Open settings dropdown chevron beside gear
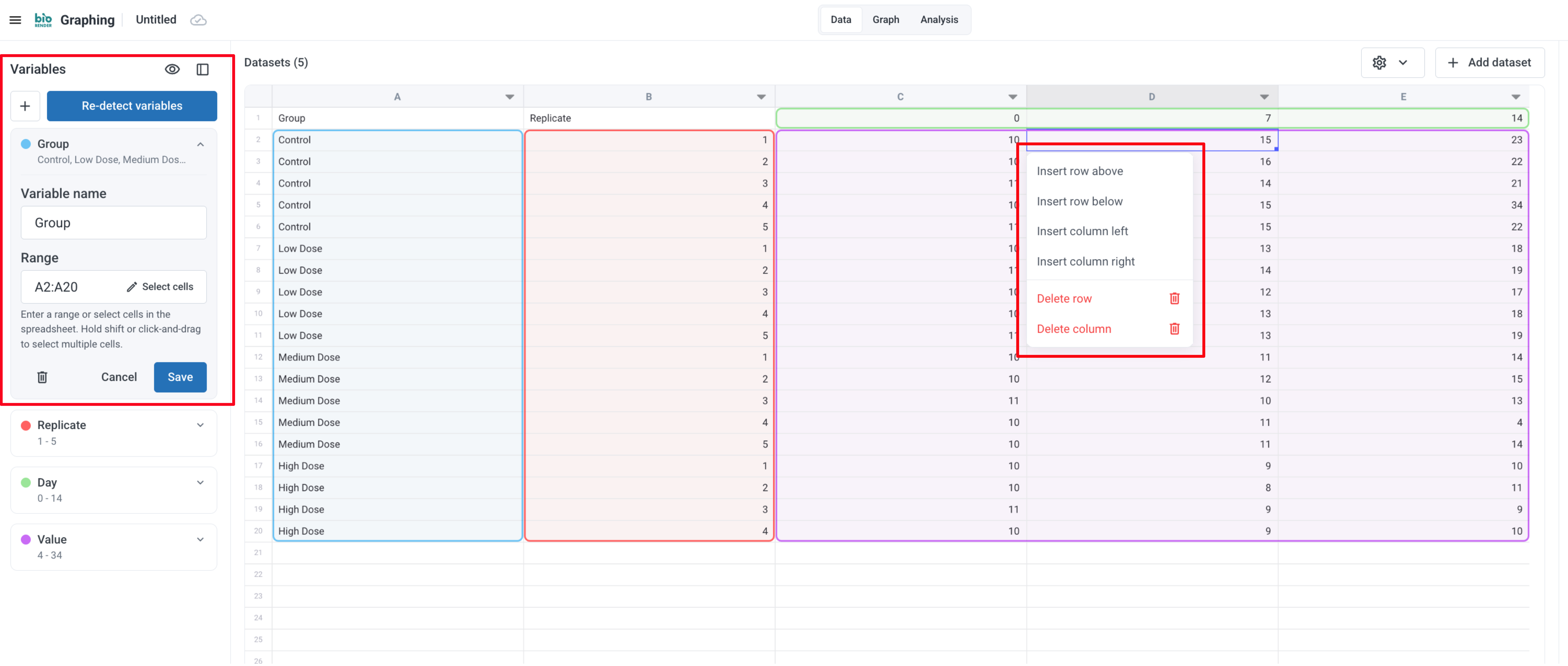The height and width of the screenshot is (666, 1568). pyautogui.click(x=1403, y=63)
